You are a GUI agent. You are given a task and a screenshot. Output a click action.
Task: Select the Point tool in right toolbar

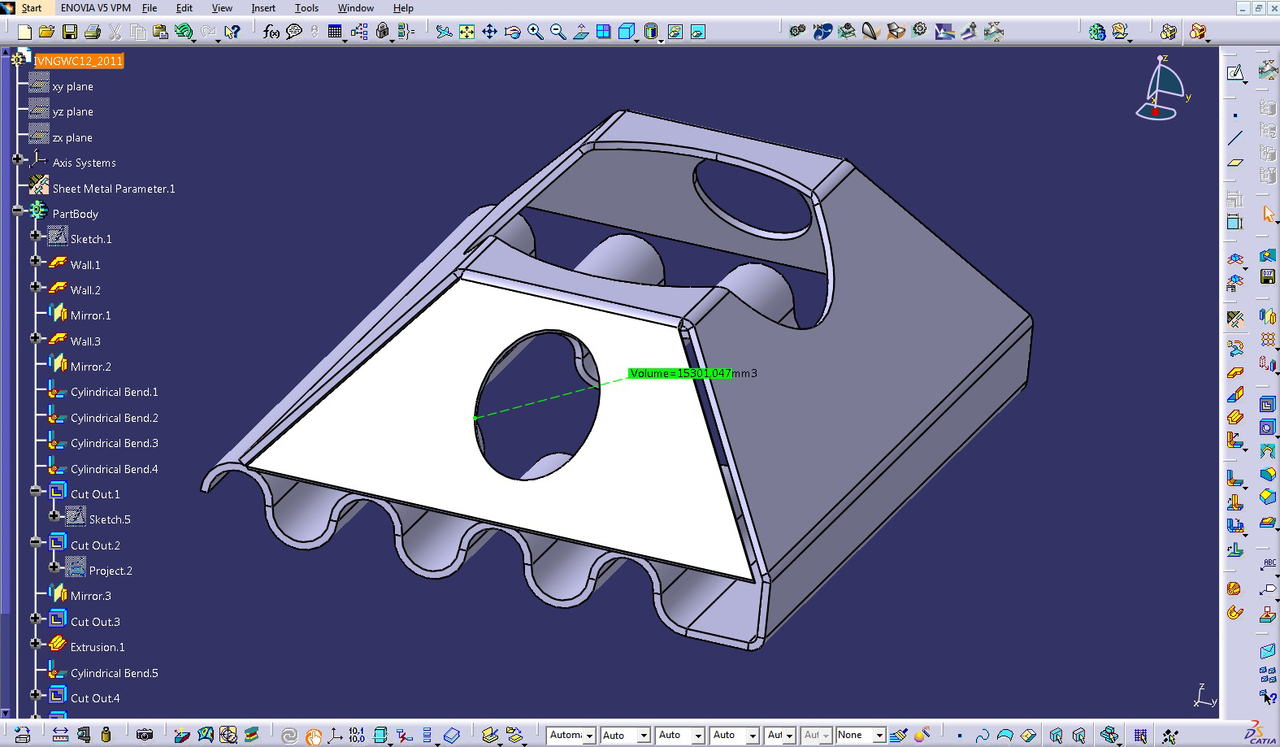pos(1236,115)
